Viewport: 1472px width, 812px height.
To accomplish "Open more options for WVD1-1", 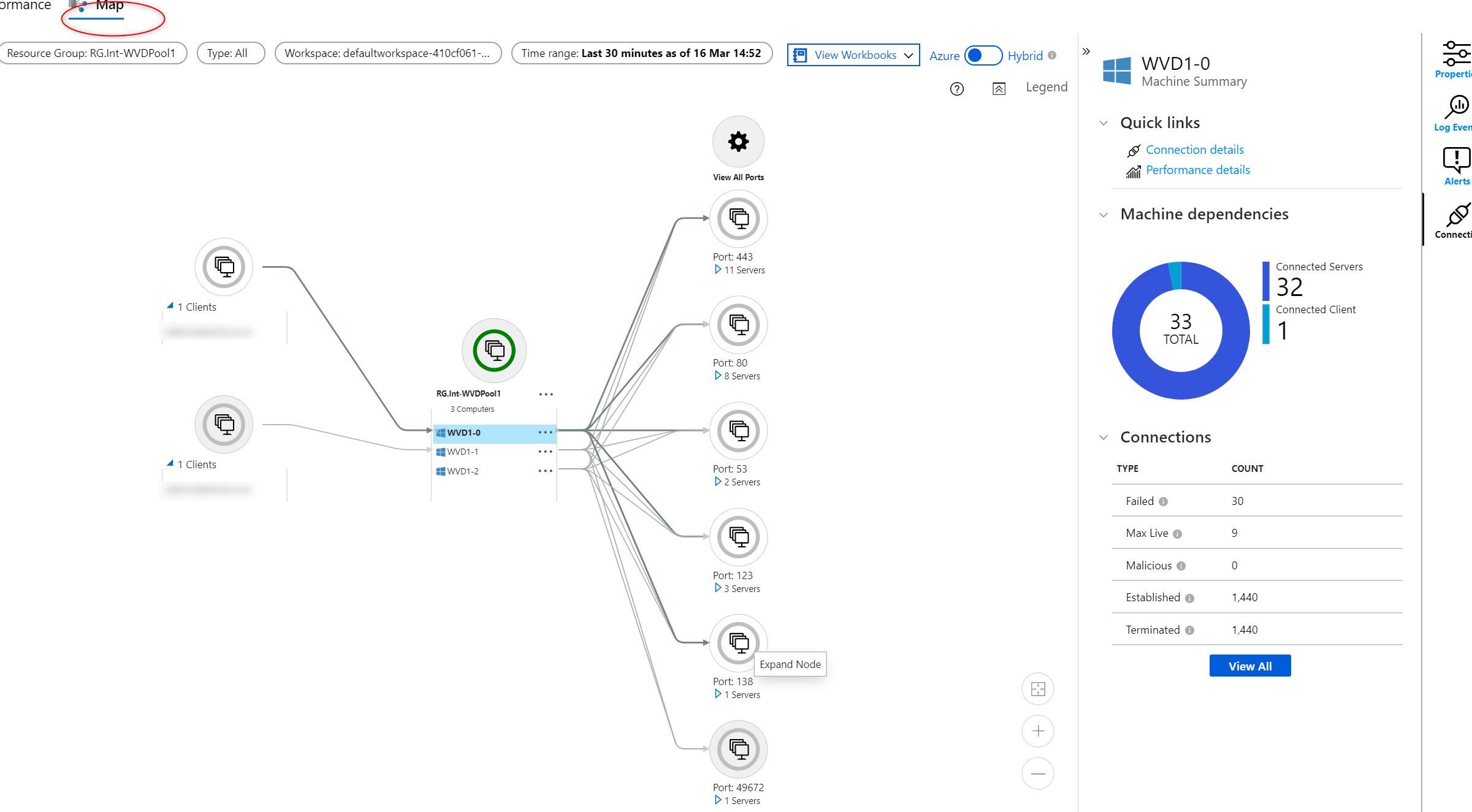I will [546, 452].
